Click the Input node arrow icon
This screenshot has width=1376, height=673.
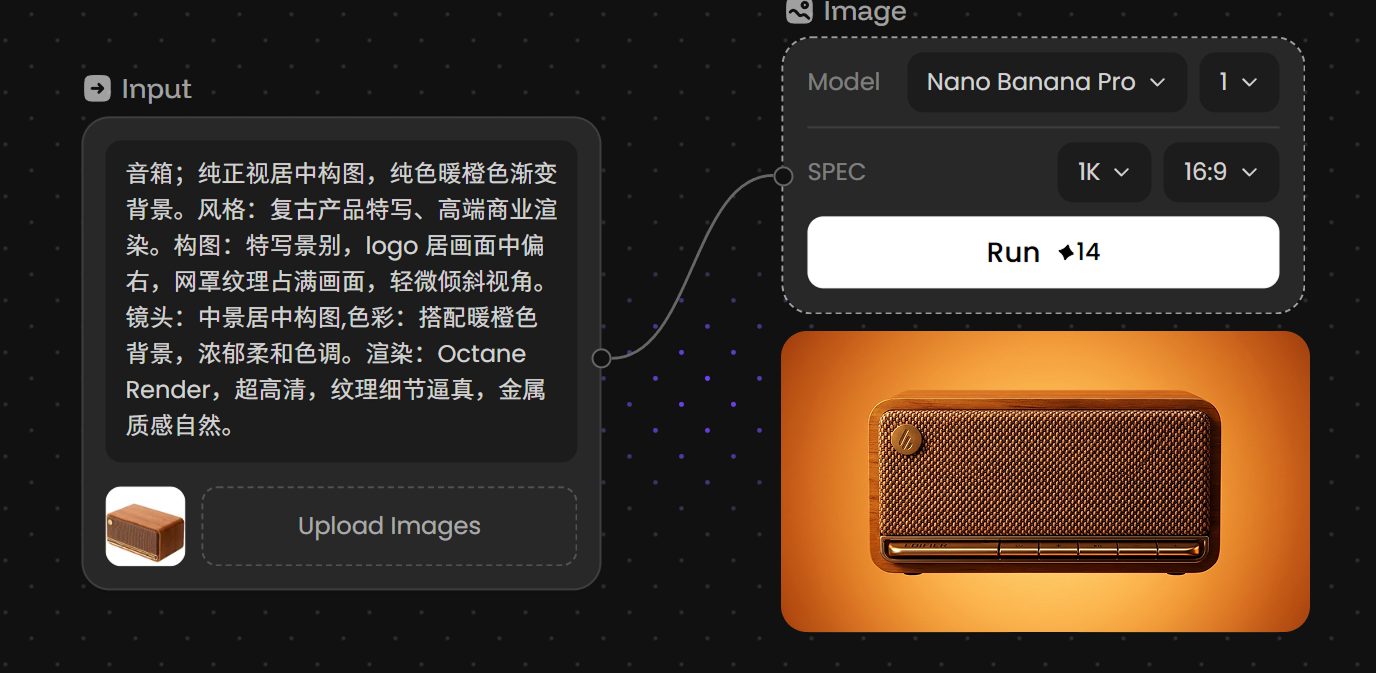pyautogui.click(x=97, y=89)
